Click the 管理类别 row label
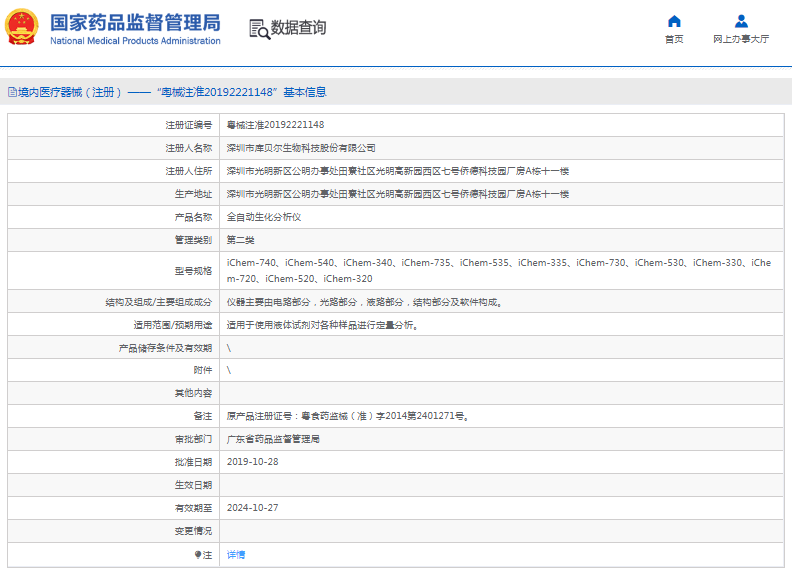792x575 pixels. 193,240
